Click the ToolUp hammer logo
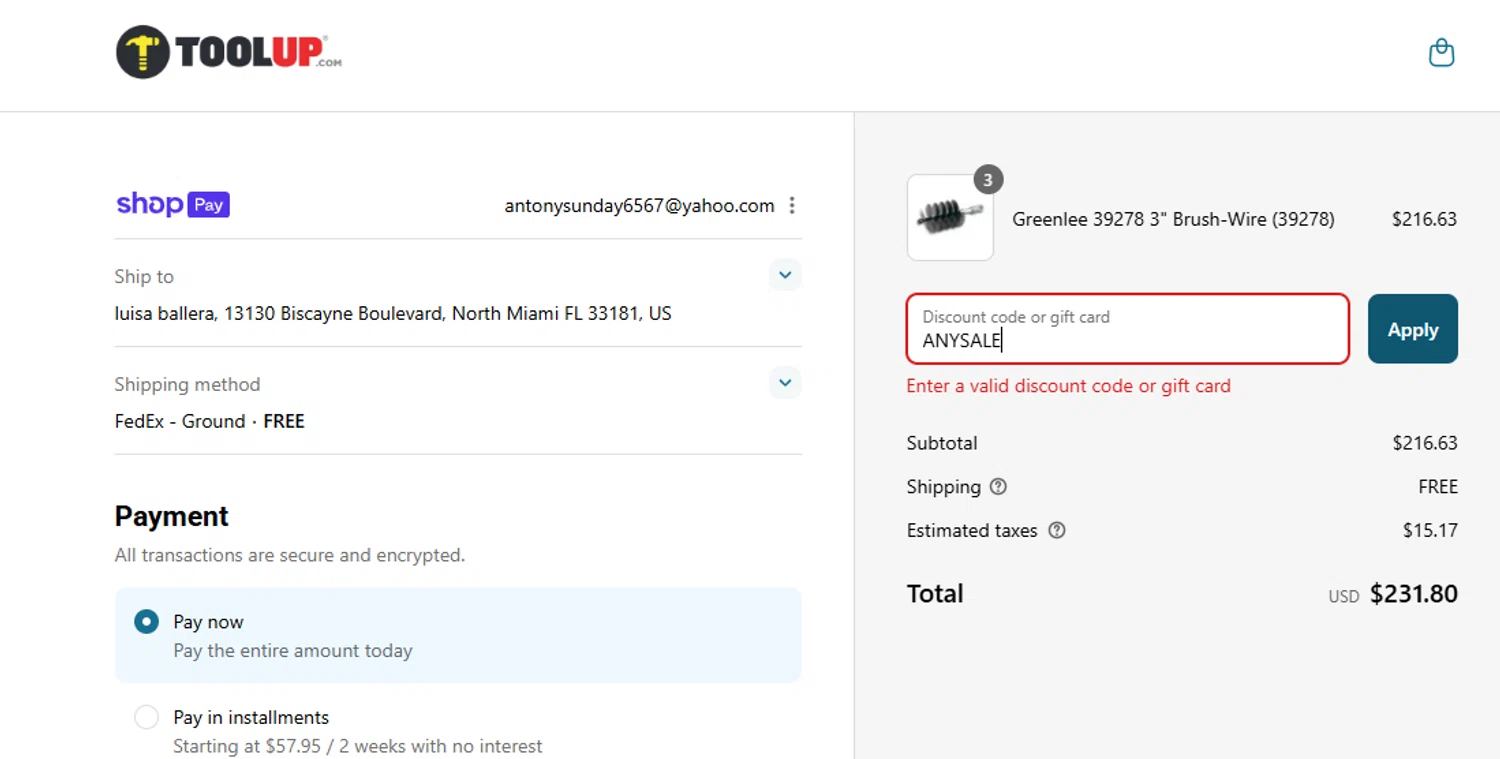This screenshot has width=1500, height=759. point(142,52)
